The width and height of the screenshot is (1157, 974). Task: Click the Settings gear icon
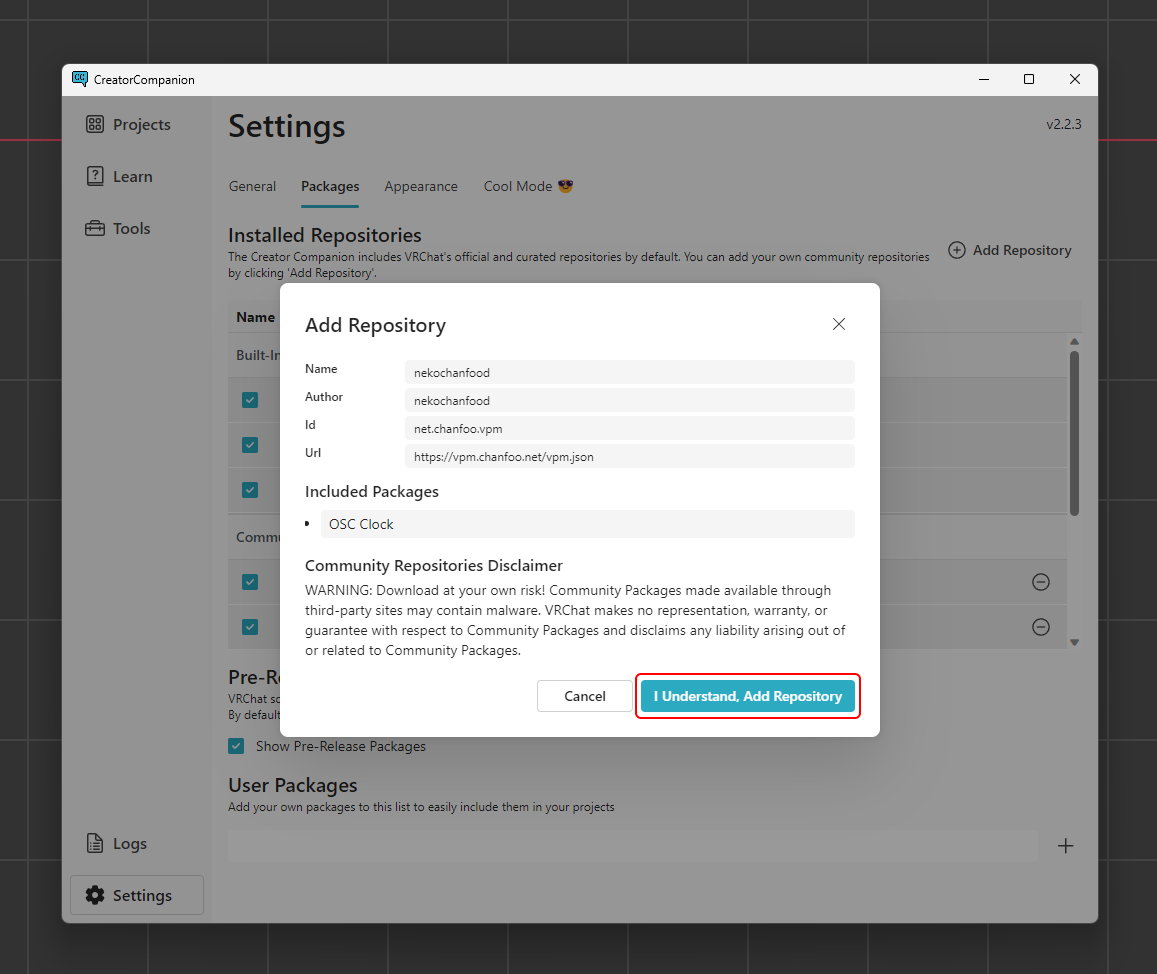pyautogui.click(x=95, y=896)
